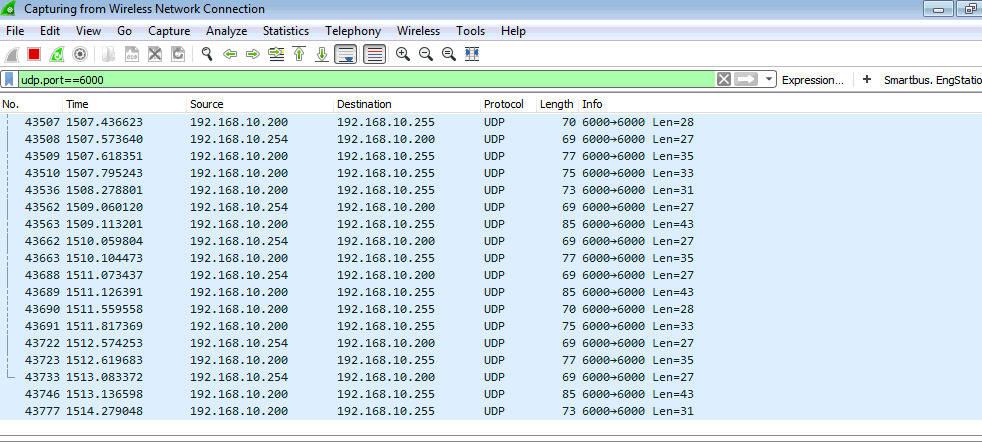The image size is (982, 443).
Task: Select packet number 43507
Action: coord(491,122)
